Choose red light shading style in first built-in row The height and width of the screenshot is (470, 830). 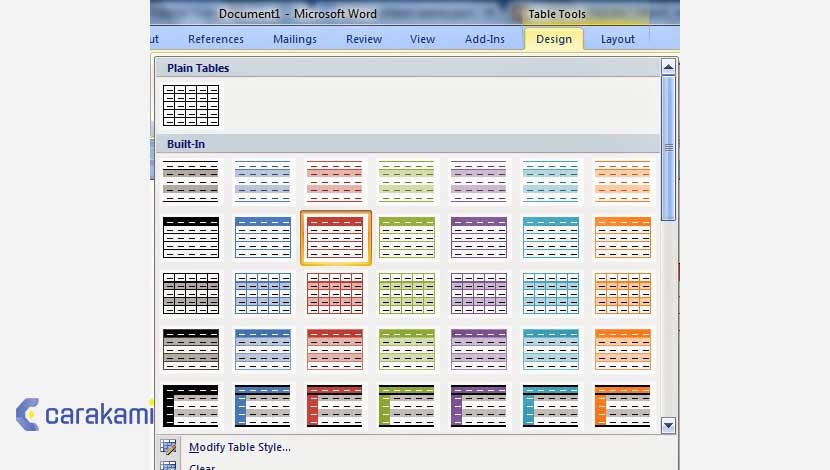(x=335, y=182)
